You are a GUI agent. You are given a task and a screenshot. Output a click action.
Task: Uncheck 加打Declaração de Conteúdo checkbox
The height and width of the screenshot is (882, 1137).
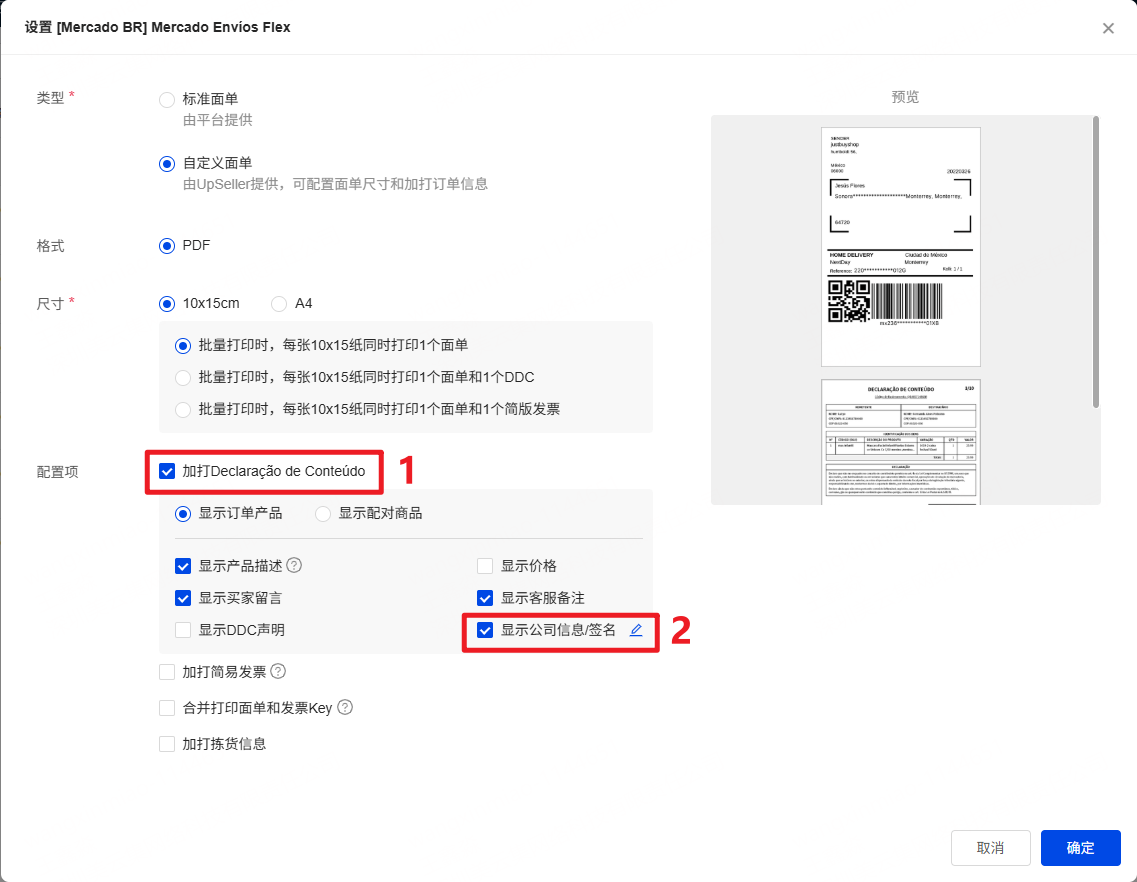pos(167,471)
